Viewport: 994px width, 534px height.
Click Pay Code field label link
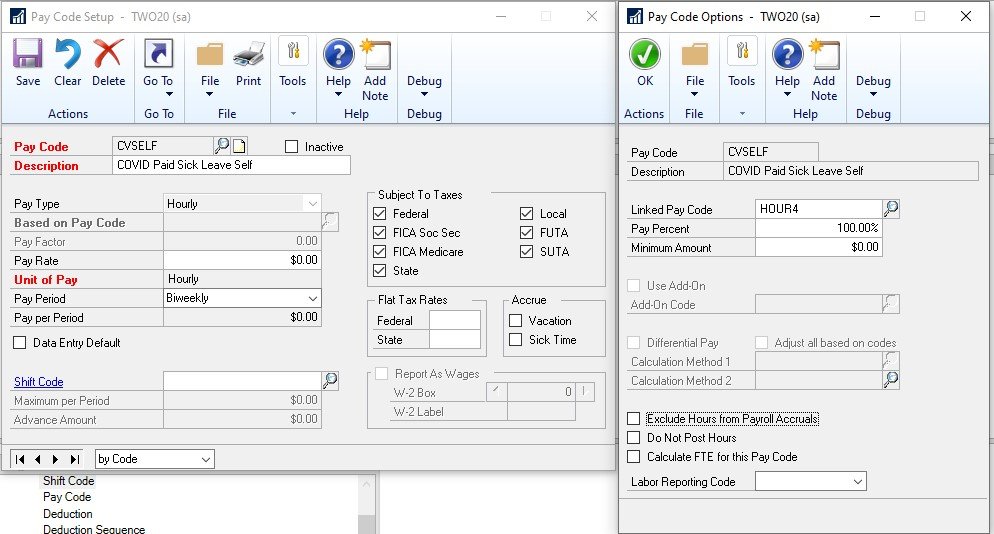coord(41,147)
